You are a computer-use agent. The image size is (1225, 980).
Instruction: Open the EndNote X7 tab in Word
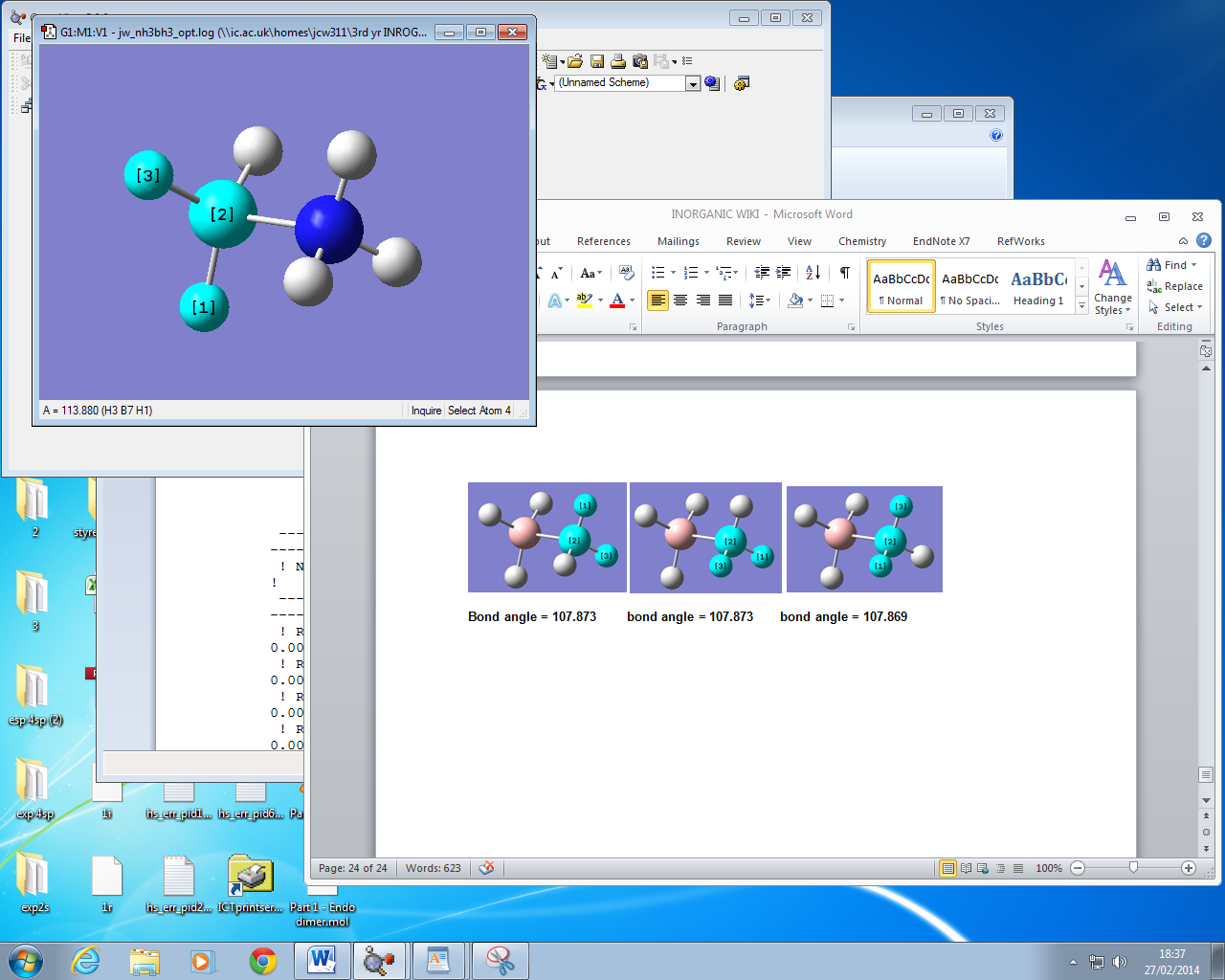(x=941, y=241)
